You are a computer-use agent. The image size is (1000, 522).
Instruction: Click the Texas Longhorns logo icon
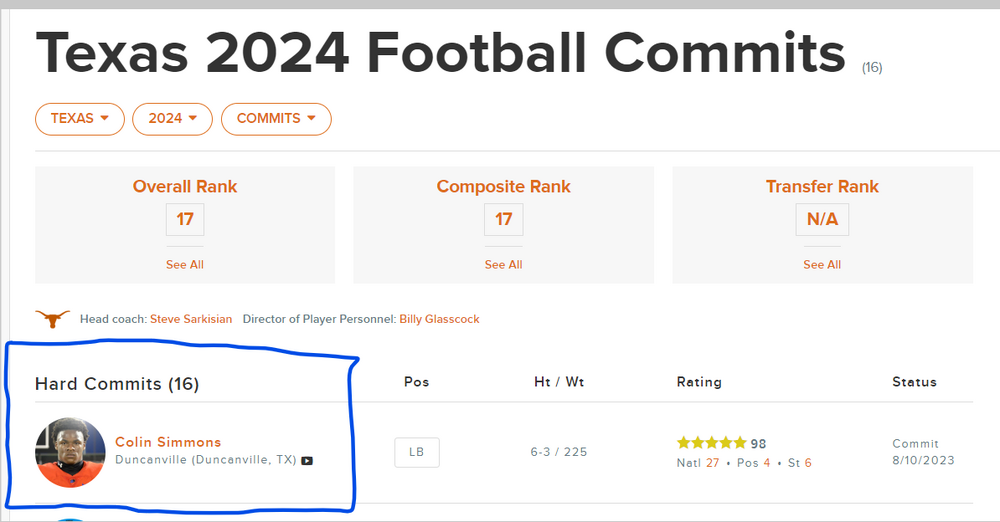tap(53, 319)
